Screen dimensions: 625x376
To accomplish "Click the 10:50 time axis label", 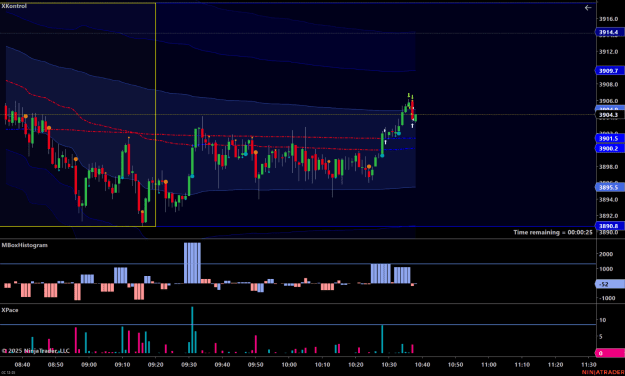I will pyautogui.click(x=456, y=364).
